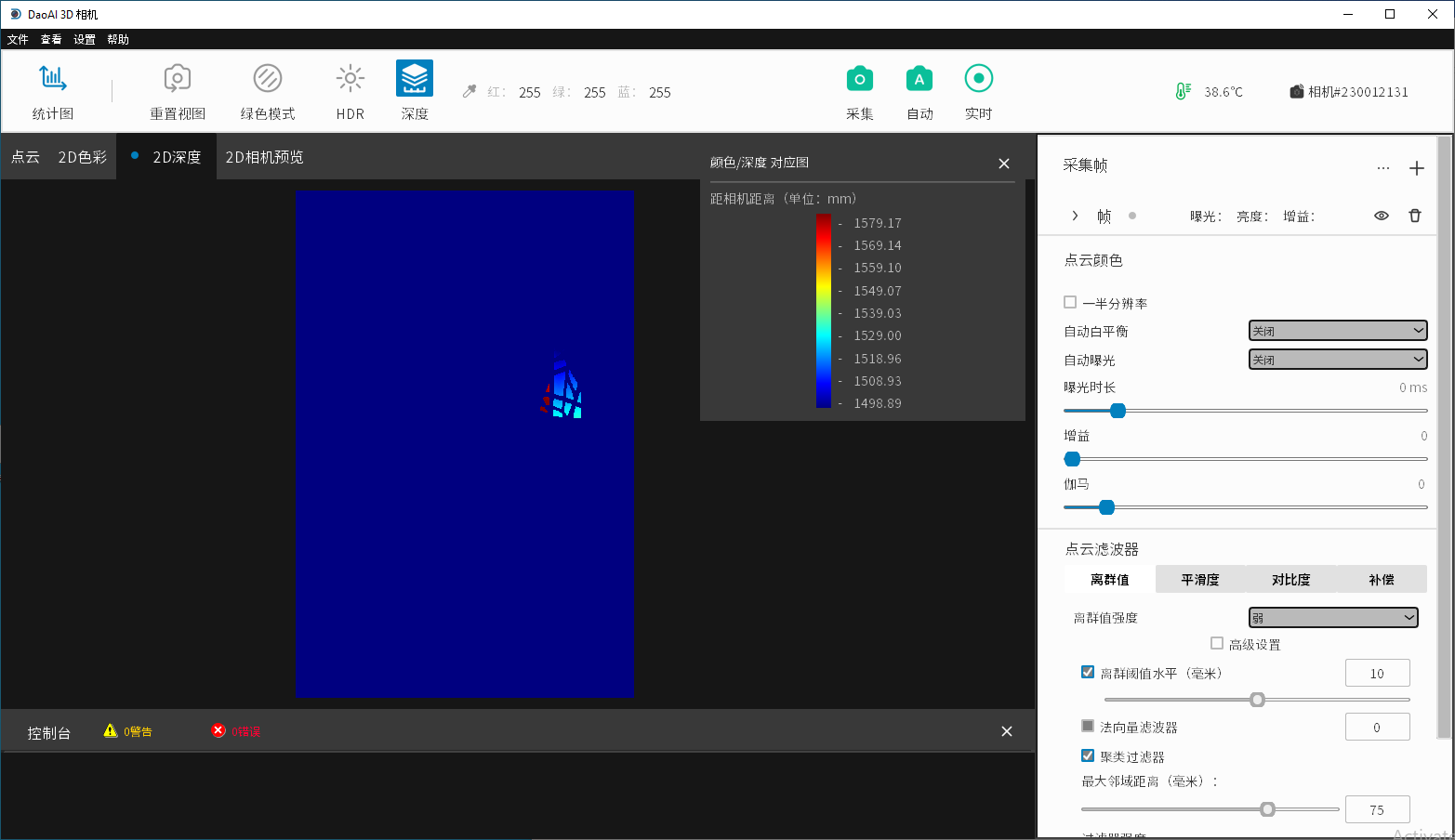Viewport: 1455px width, 840px height.
Task: Click the 伽马 slider handle
Action: pyautogui.click(x=1106, y=507)
